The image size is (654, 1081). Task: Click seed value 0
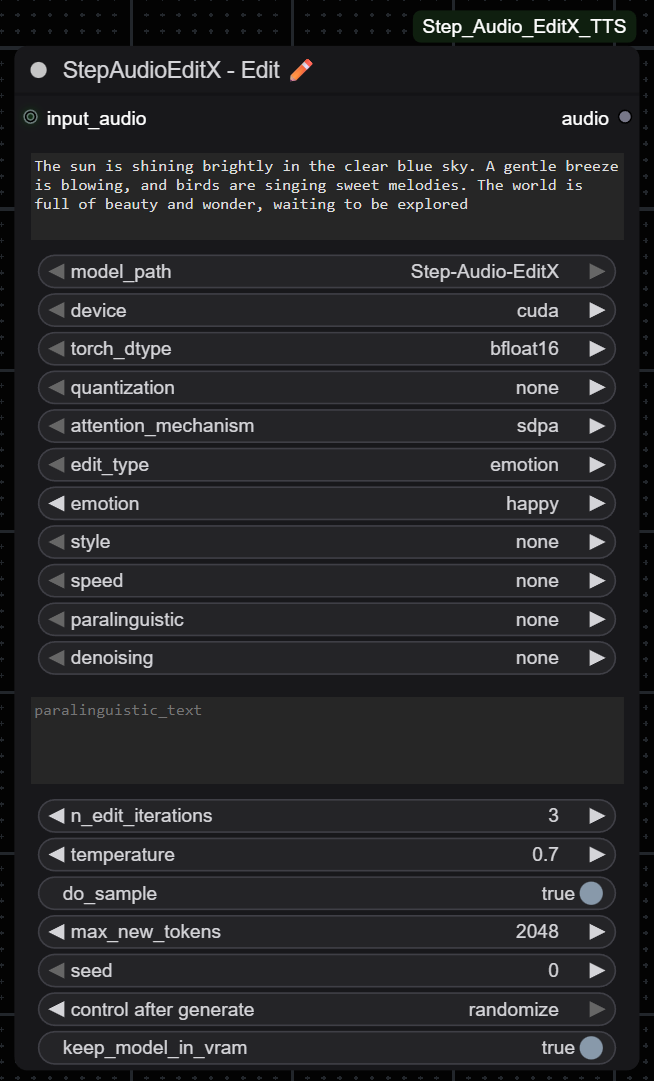[x=553, y=970]
